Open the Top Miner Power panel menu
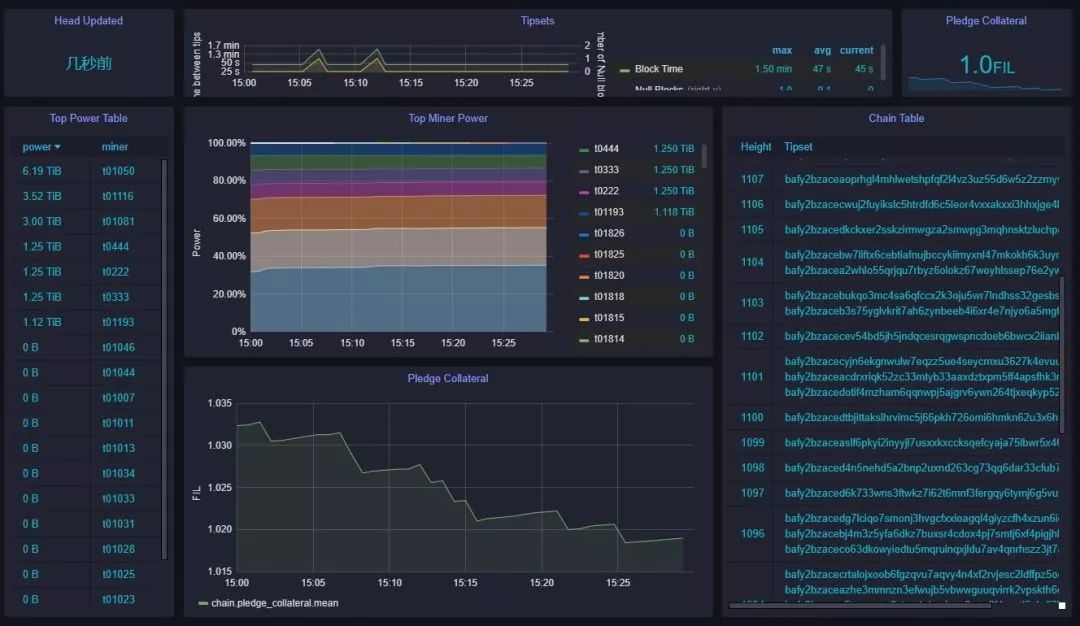The height and width of the screenshot is (626, 1080). [x=448, y=118]
